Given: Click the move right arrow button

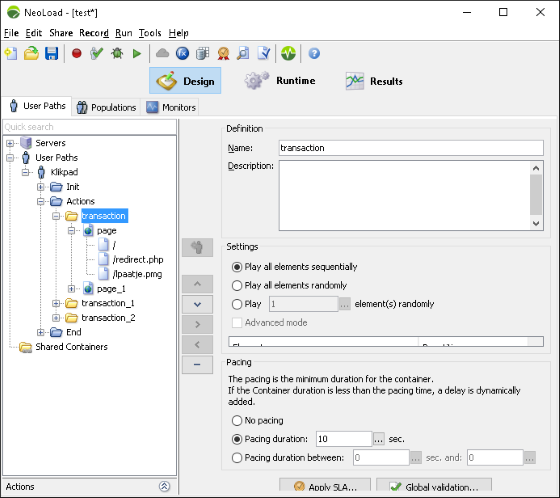Looking at the screenshot, I should (x=197, y=324).
